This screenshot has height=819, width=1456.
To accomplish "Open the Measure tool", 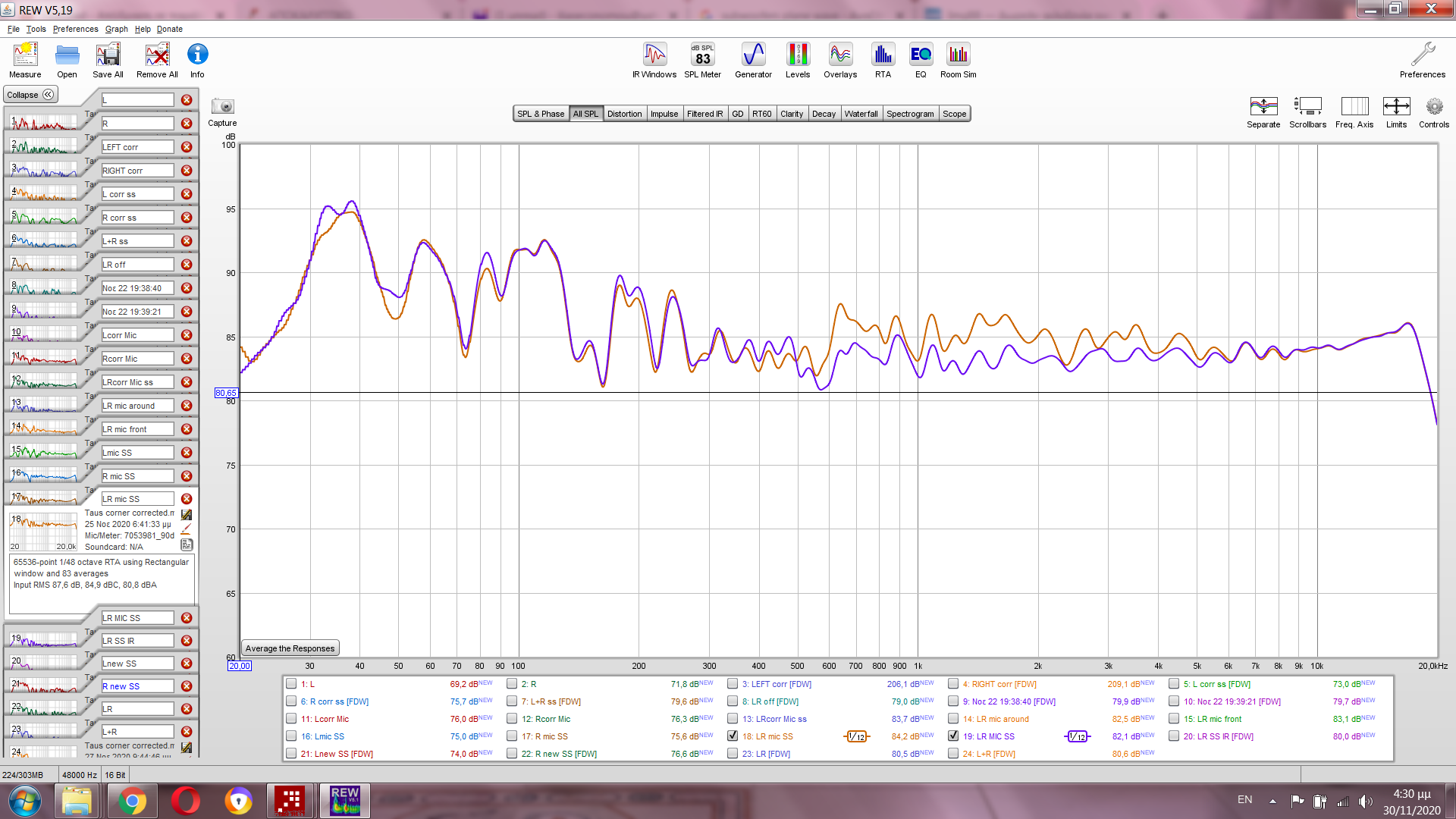I will point(25,60).
